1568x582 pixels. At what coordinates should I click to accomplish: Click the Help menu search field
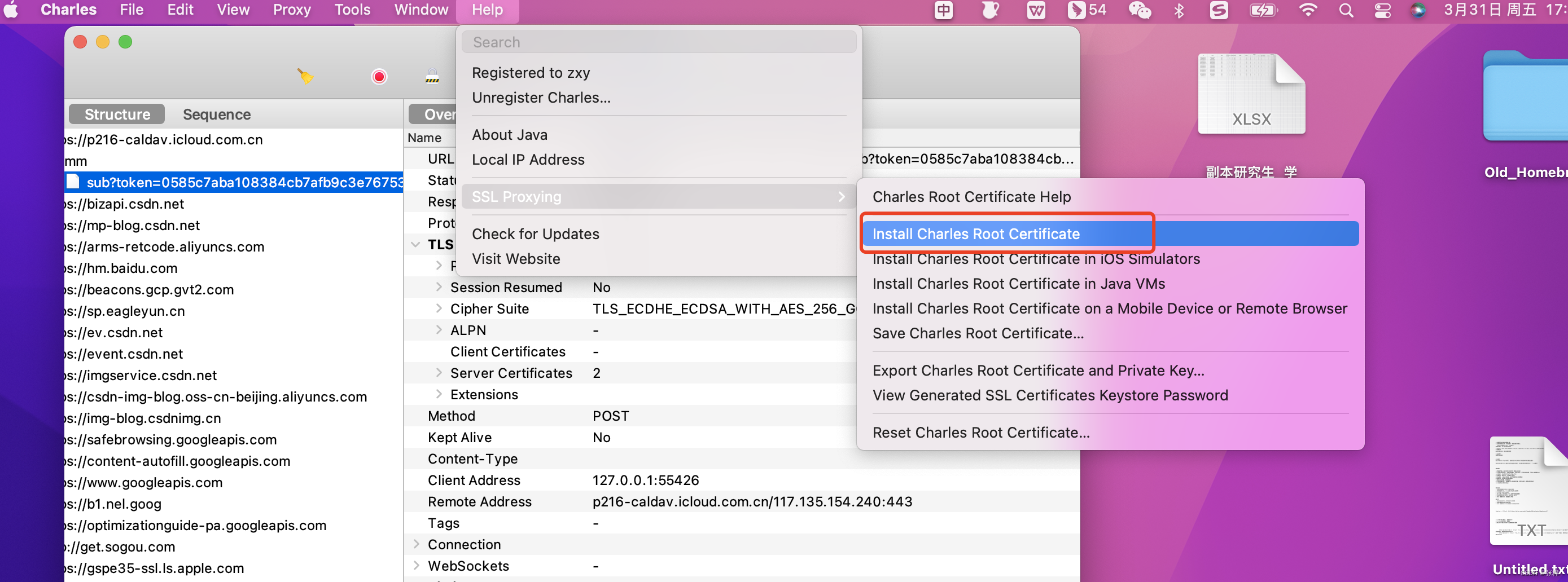point(659,42)
